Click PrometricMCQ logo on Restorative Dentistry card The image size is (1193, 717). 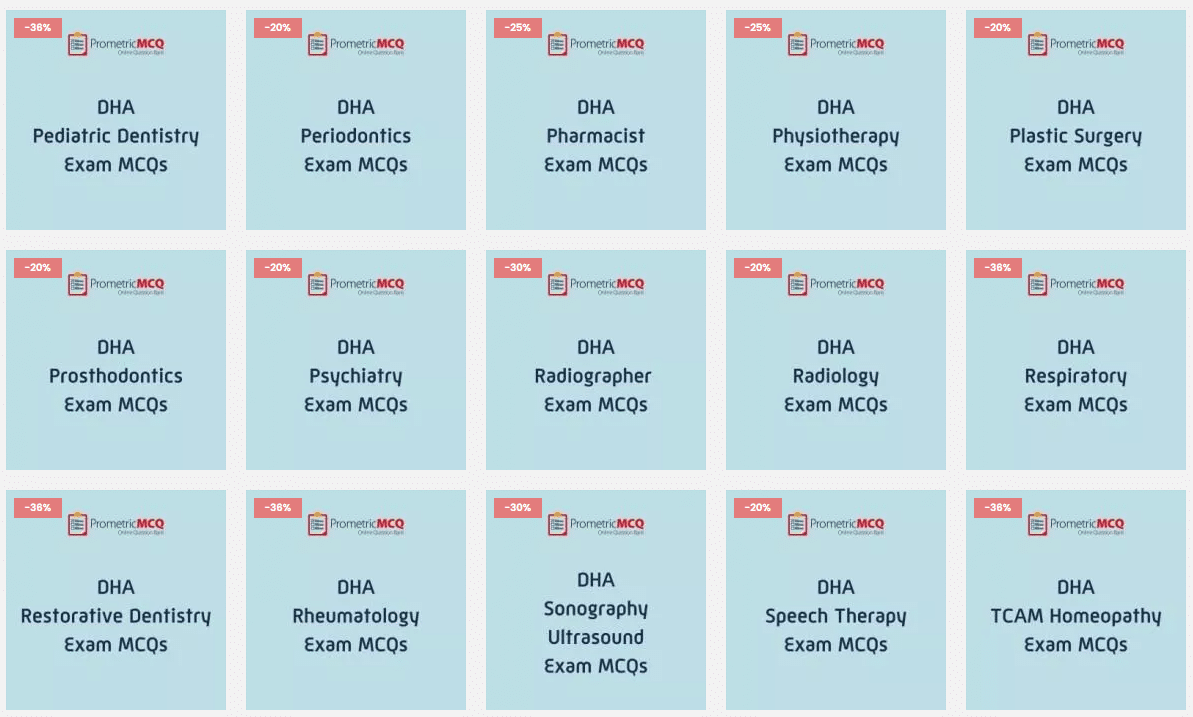click(x=116, y=524)
